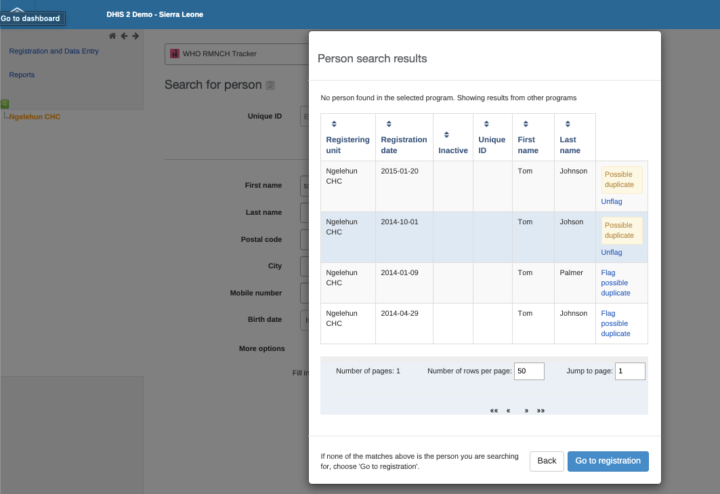Viewport: 720px width, 494px height.
Task: Click Number of rows per page field
Action: 529,371
